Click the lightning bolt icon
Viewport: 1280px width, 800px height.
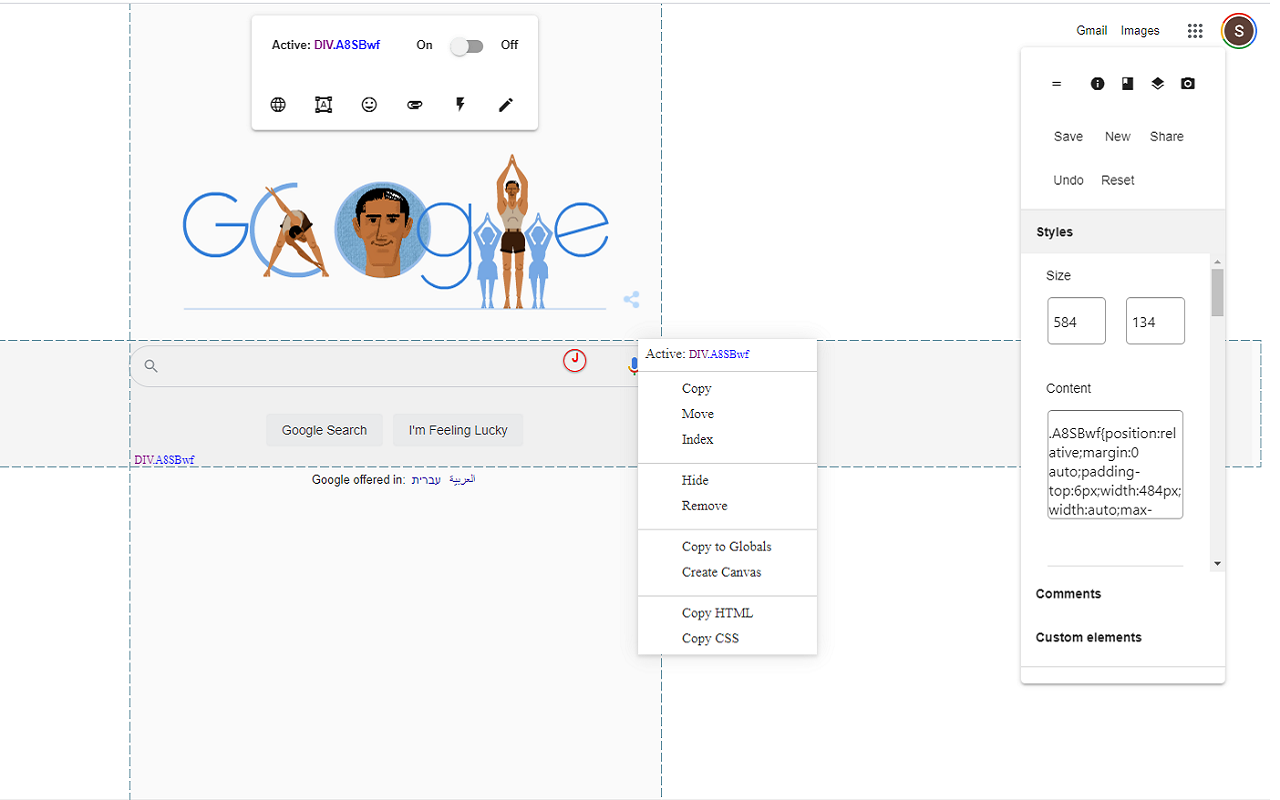[x=460, y=105]
